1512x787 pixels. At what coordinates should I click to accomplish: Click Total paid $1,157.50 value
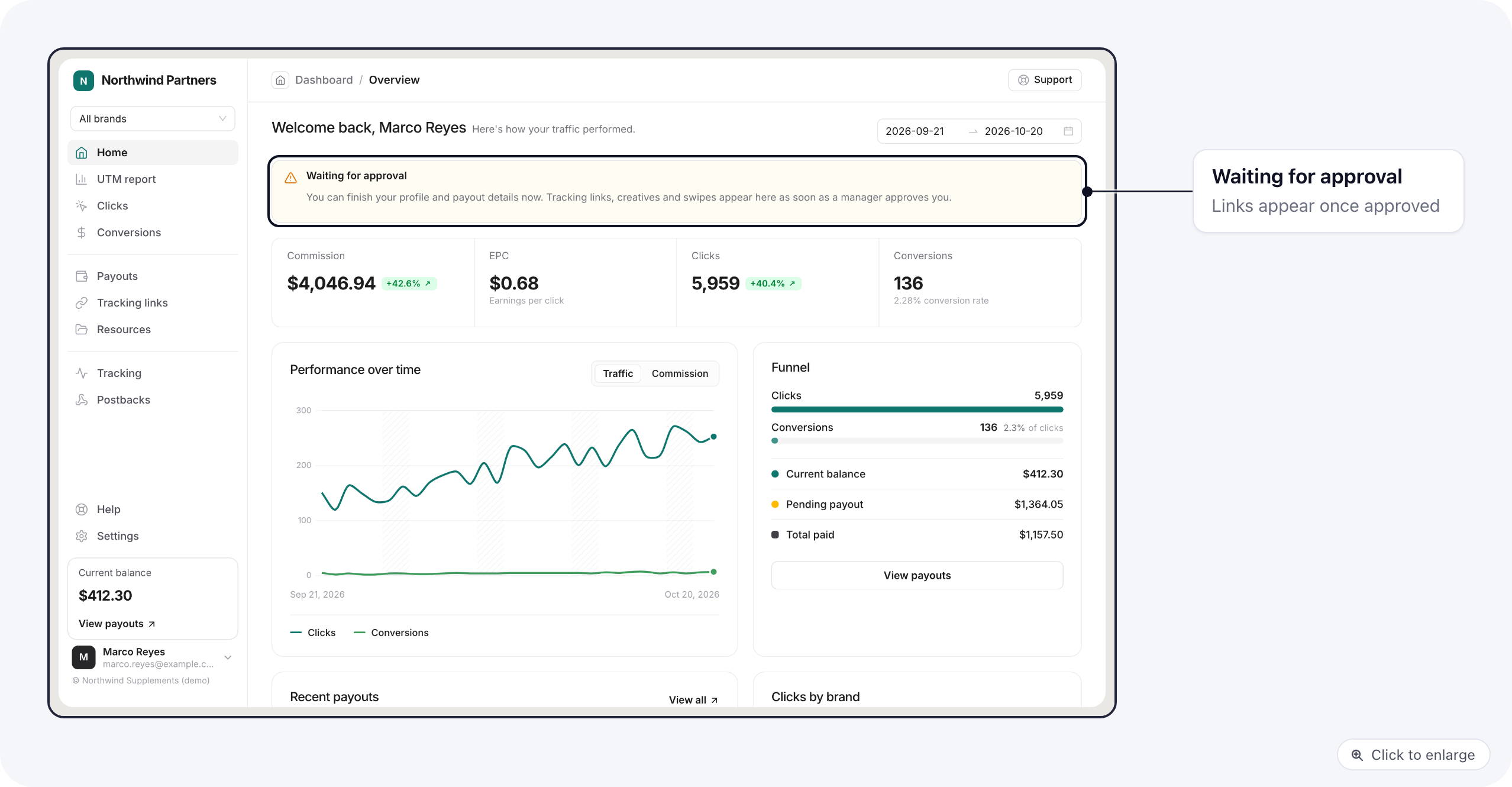coord(1041,534)
